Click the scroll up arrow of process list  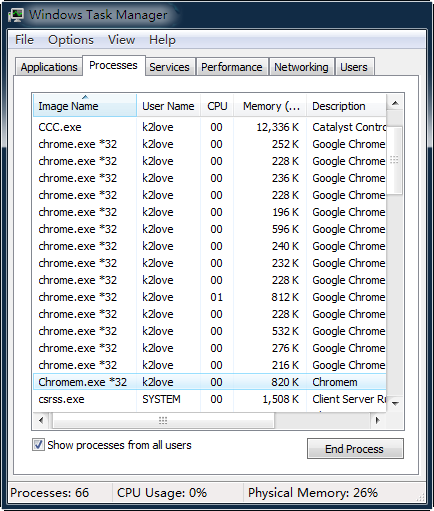(395, 103)
